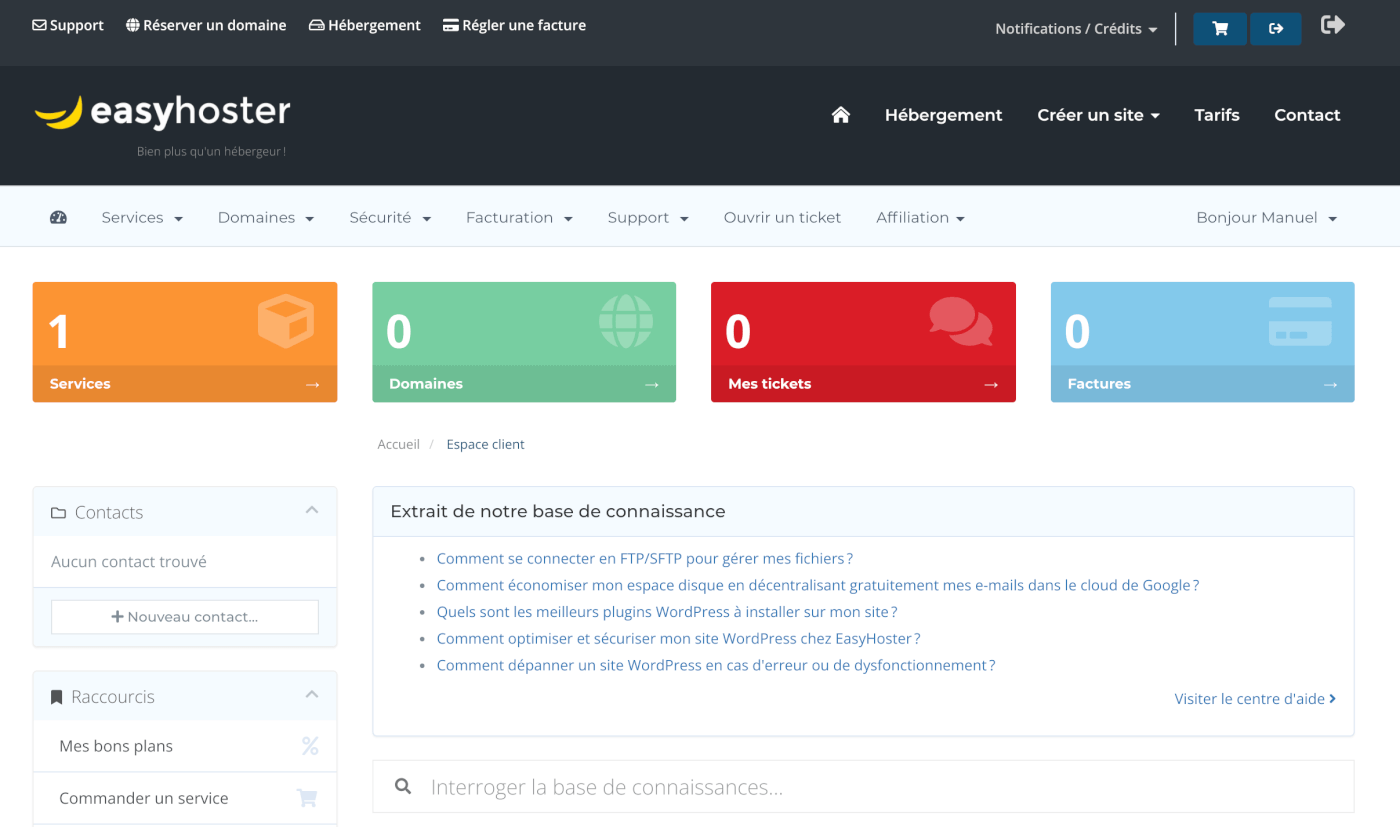Click the Nouveau contact button
This screenshot has height=827, width=1400.
pos(184,617)
